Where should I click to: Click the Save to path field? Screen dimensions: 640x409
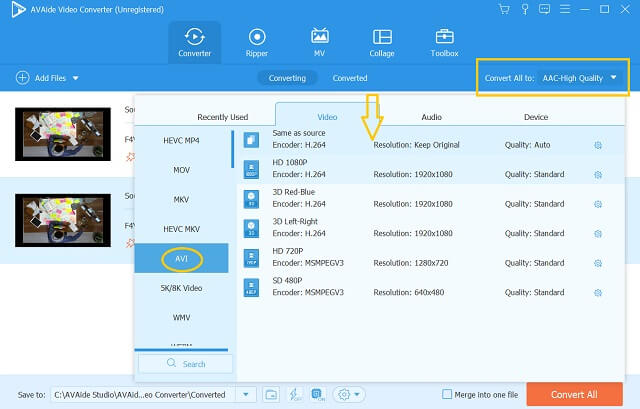144,395
